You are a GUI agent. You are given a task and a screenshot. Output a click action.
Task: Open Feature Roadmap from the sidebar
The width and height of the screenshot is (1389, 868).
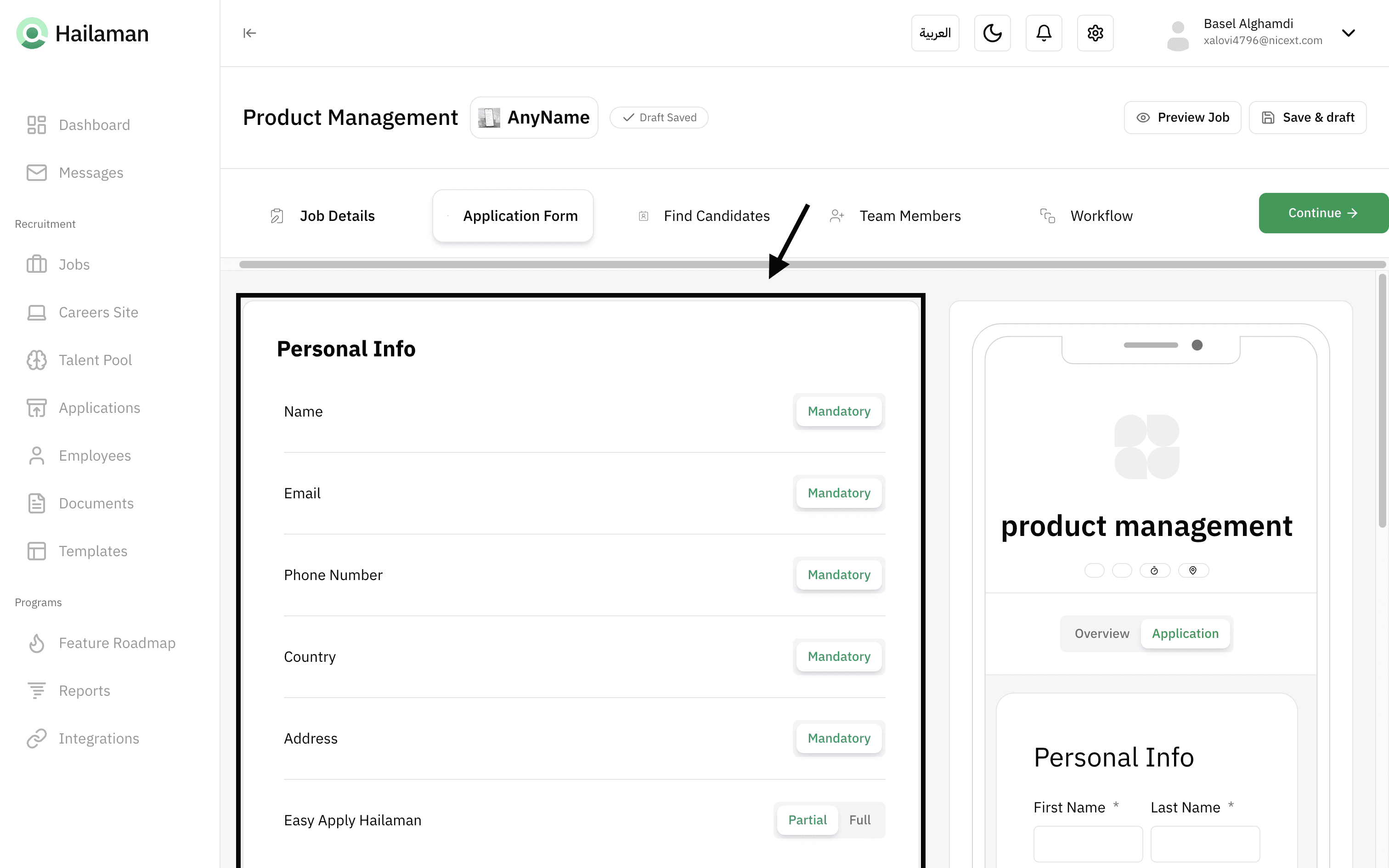pyautogui.click(x=117, y=643)
